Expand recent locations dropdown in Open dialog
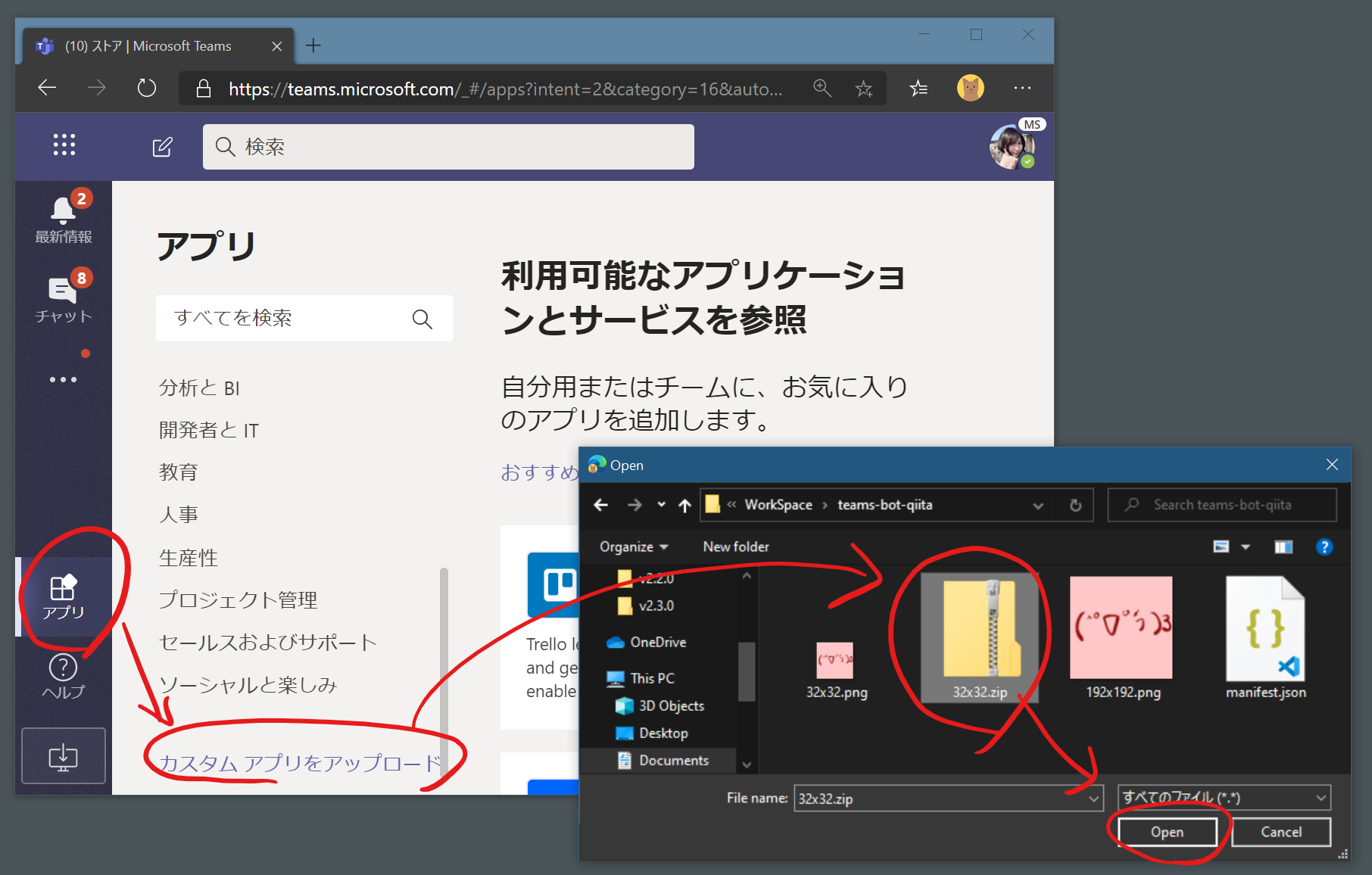 tap(661, 505)
